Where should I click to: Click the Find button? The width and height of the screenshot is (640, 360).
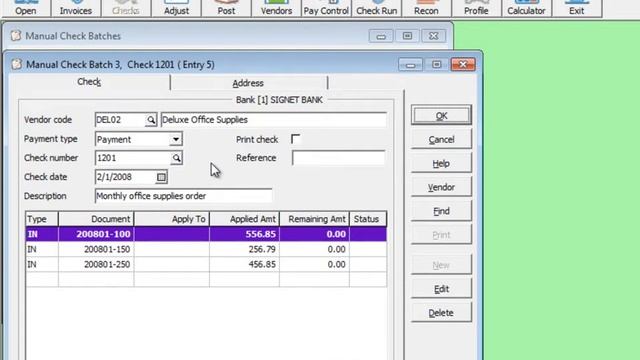pyautogui.click(x=441, y=211)
